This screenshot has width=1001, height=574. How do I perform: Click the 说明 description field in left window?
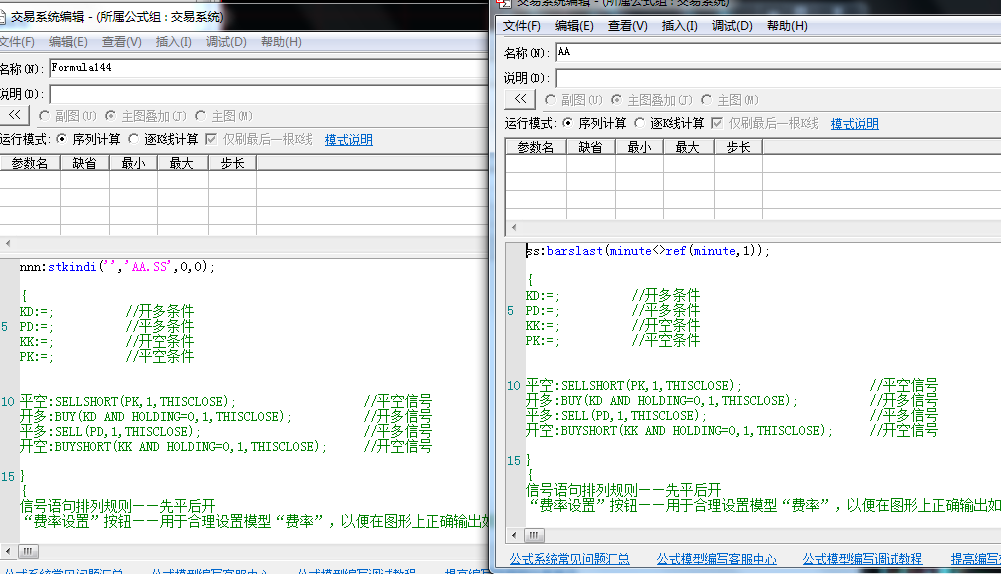tap(269, 94)
